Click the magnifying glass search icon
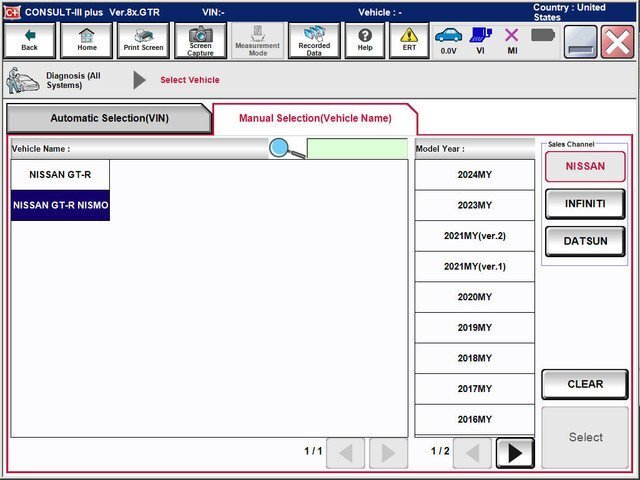 tap(285, 149)
